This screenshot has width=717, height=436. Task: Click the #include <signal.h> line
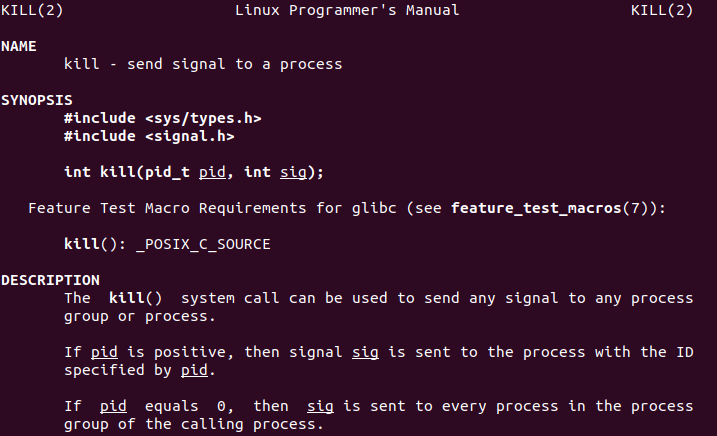coord(149,136)
